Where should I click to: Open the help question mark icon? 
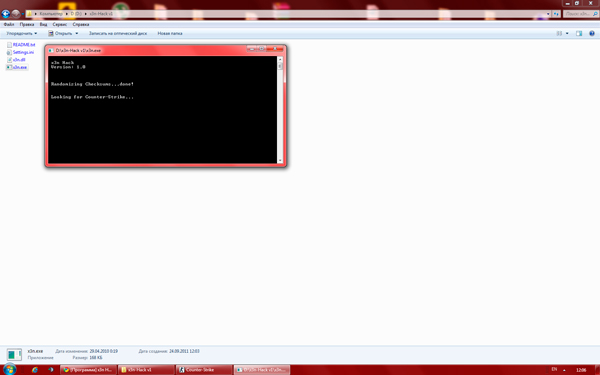592,34
